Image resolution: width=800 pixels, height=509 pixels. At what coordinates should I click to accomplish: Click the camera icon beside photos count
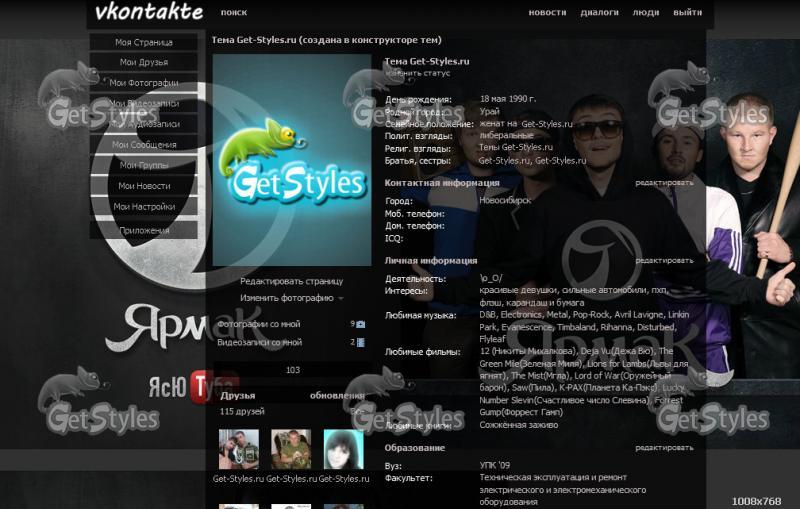(361, 324)
